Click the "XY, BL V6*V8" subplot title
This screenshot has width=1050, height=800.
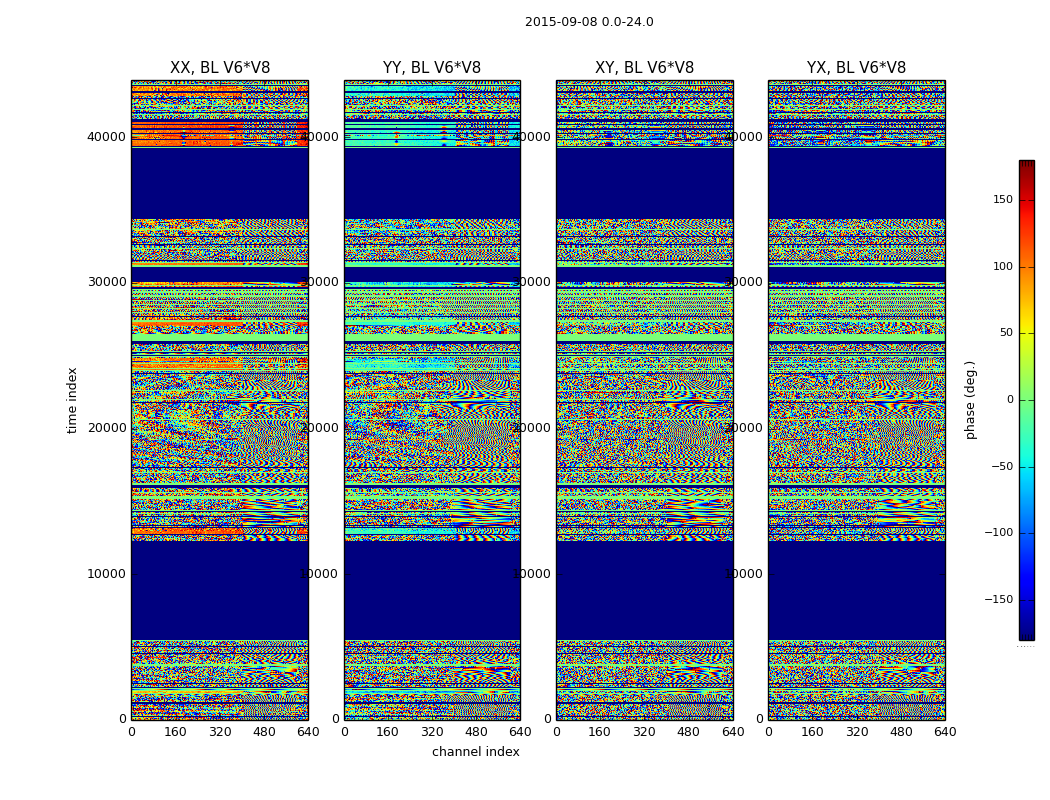pyautogui.click(x=644, y=68)
